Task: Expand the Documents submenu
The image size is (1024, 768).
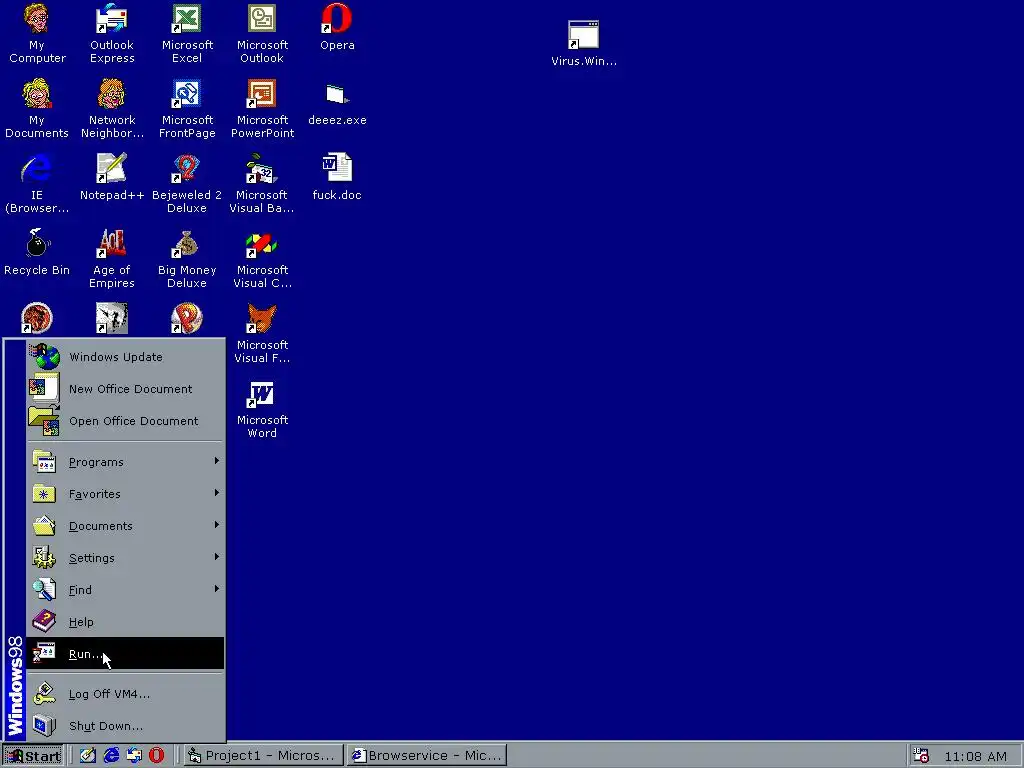Action: (x=125, y=526)
